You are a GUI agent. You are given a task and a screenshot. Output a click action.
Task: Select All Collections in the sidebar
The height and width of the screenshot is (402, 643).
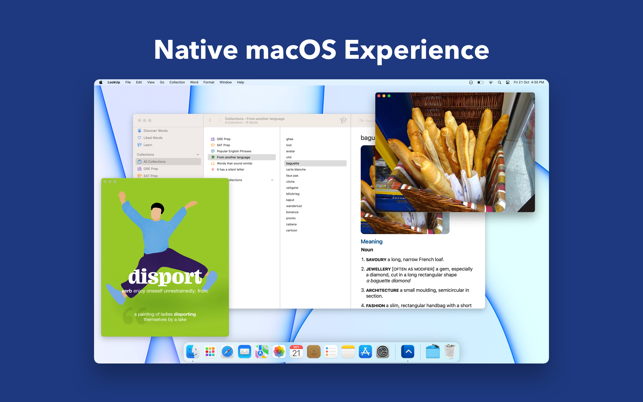(168, 162)
